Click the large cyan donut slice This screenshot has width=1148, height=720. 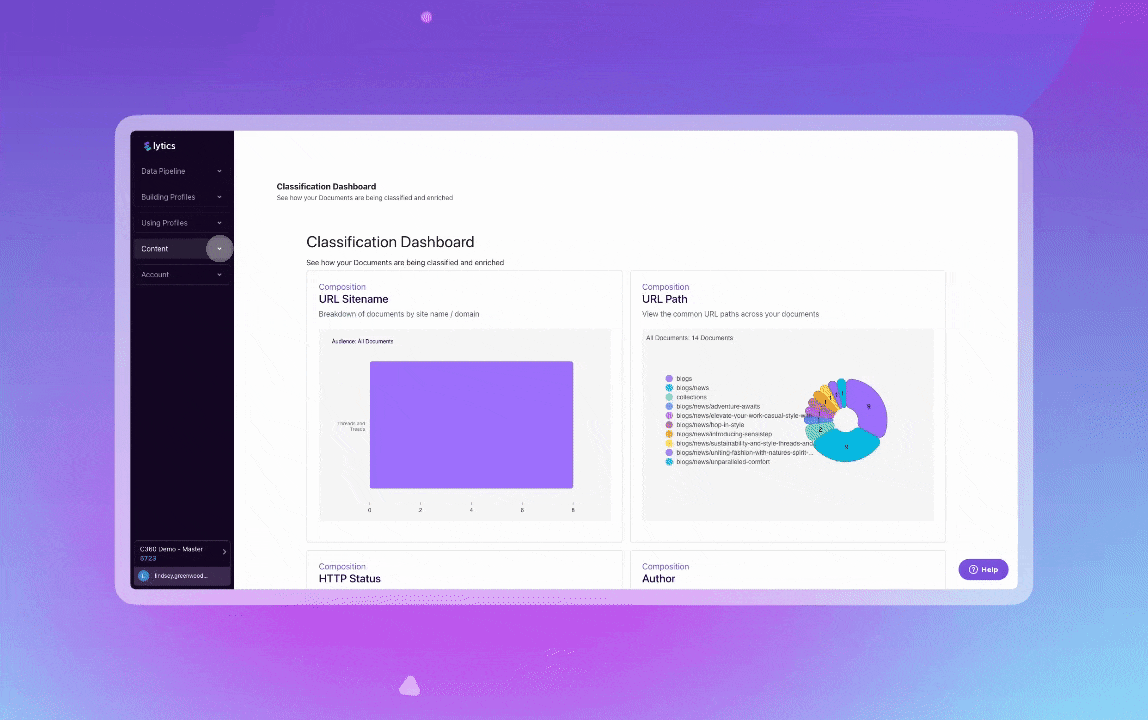846,446
